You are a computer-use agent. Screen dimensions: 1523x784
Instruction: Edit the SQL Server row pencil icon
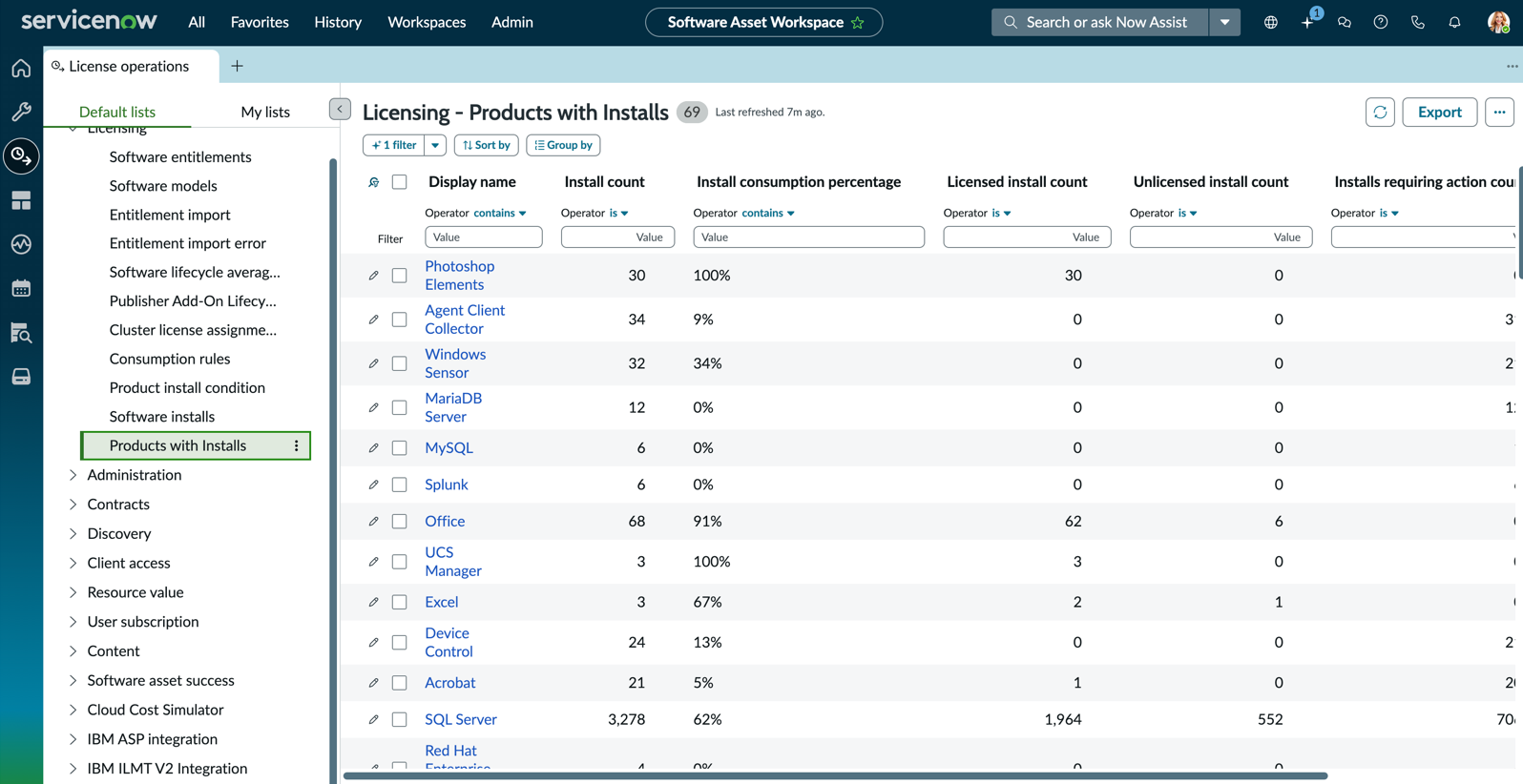[373, 720]
